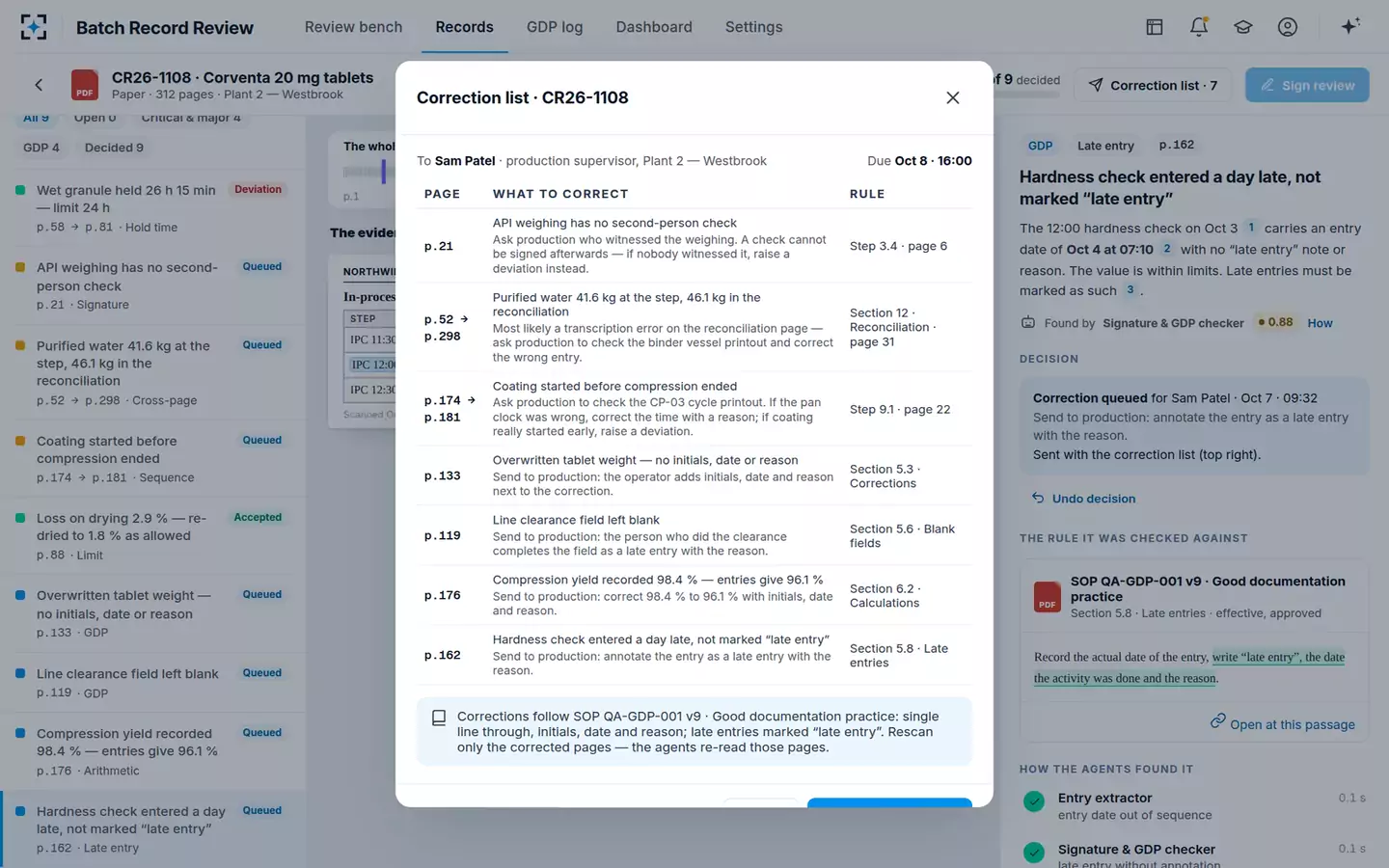Click the Sign review button
1389x868 pixels.
(1307, 85)
